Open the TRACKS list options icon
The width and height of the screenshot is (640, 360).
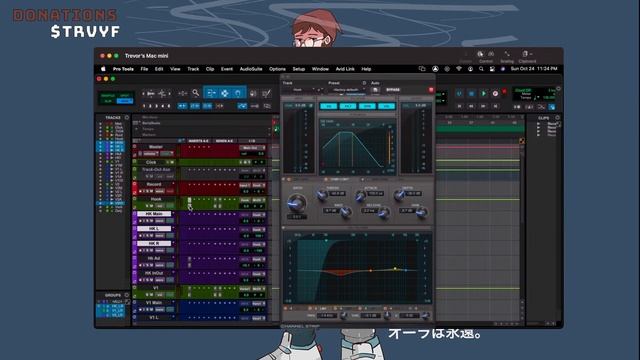[x=127, y=118]
